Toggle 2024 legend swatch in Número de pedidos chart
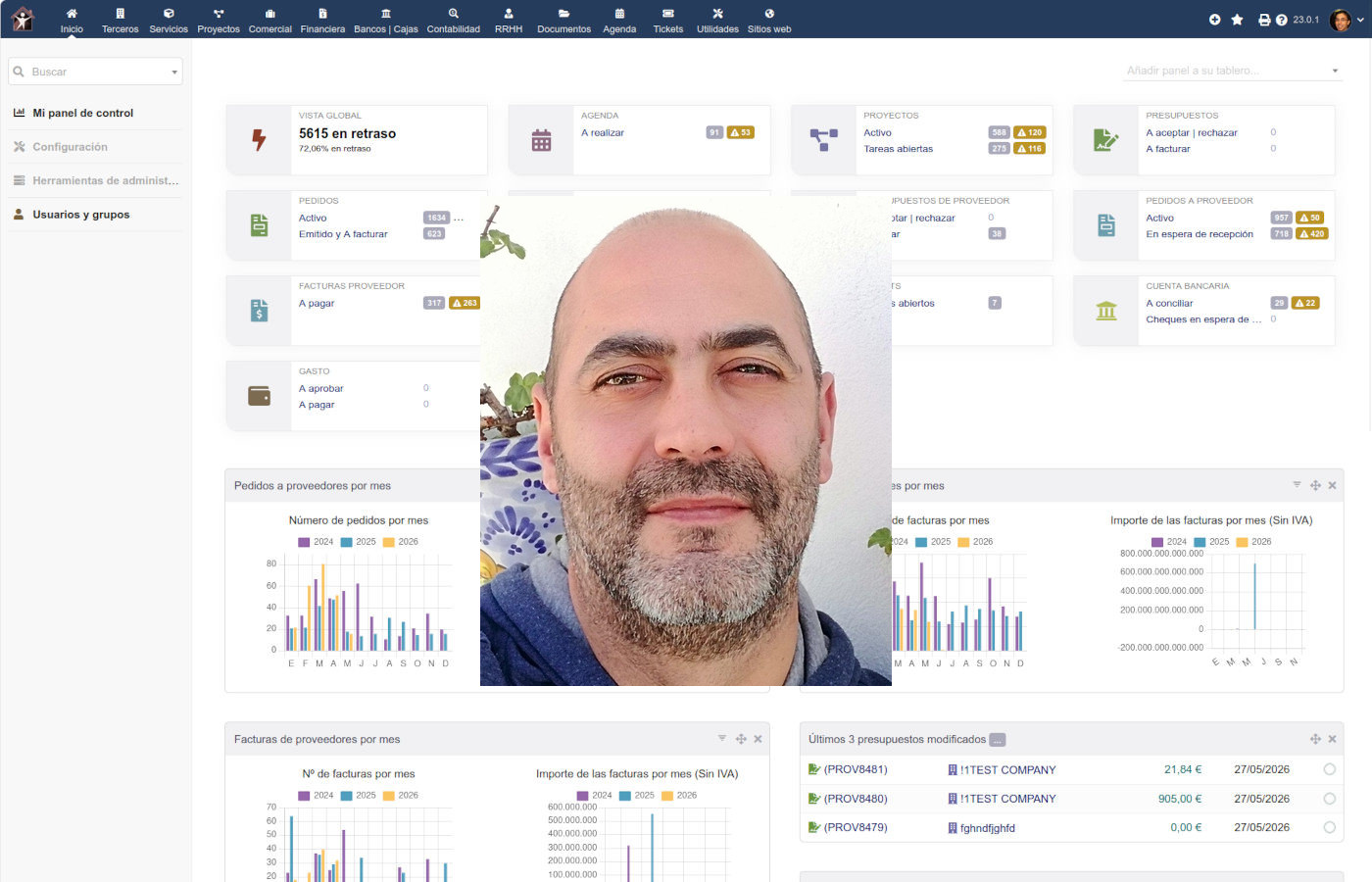The height and width of the screenshot is (882, 1372). (304, 542)
